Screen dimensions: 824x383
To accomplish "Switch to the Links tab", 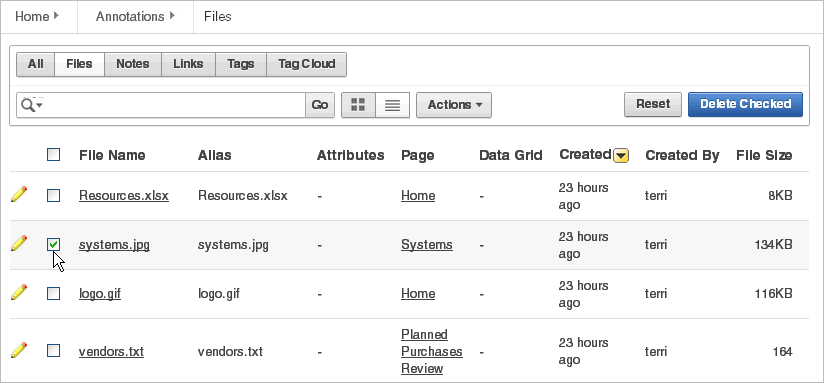I will click(x=188, y=64).
